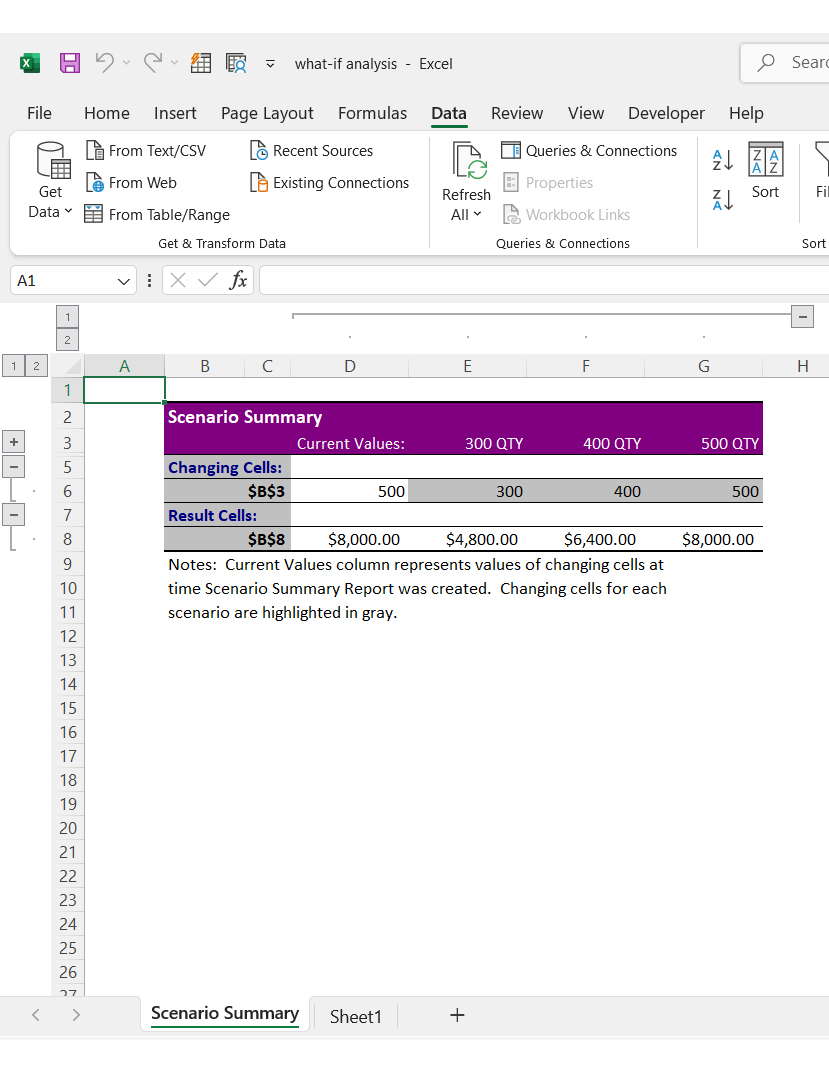The image size is (829, 1073).
Task: Open the Help tab
Action: point(746,113)
